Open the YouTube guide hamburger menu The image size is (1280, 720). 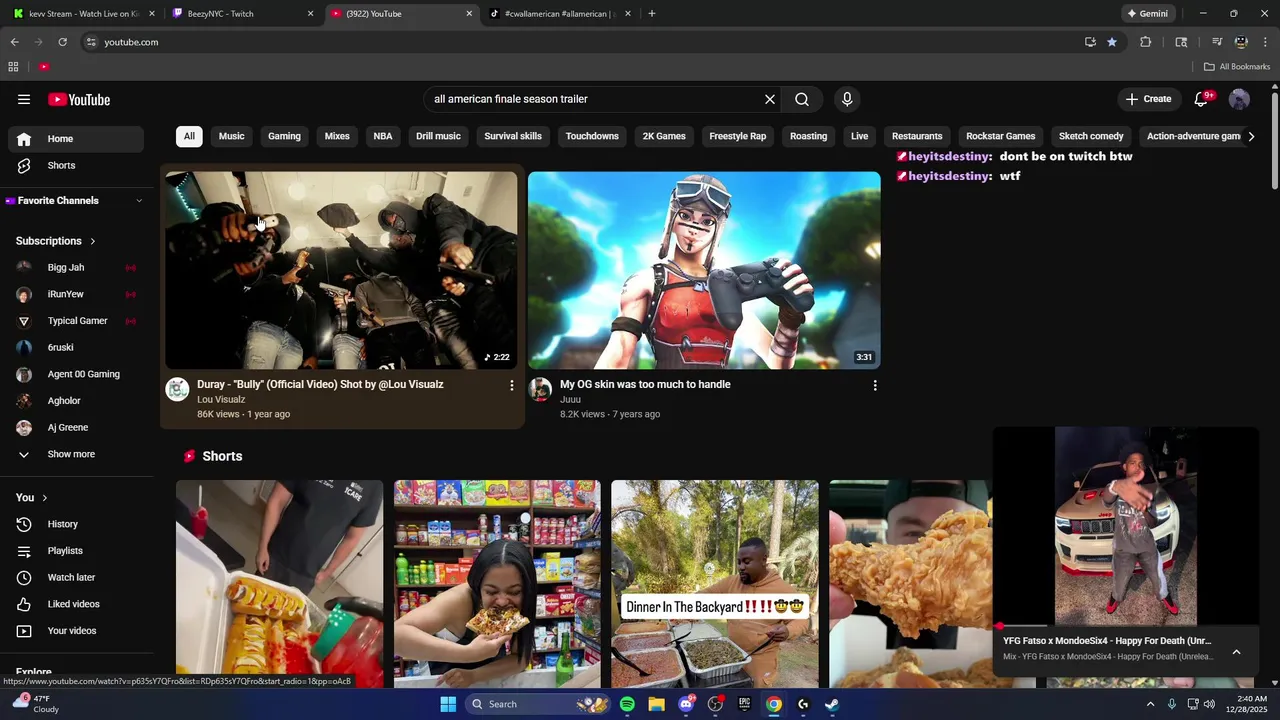pos(24,99)
